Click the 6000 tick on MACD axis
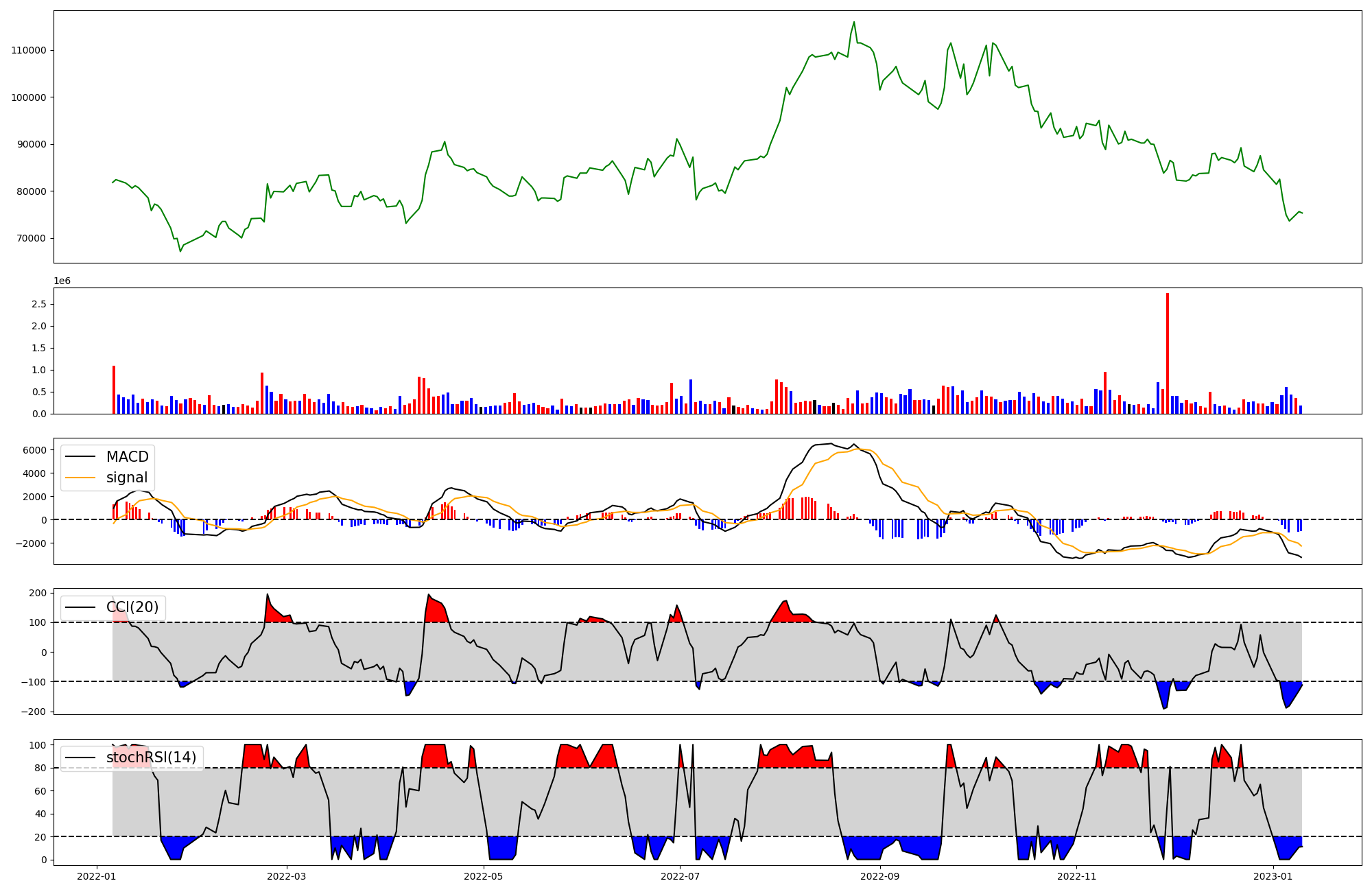1372x892 pixels. tap(34, 450)
